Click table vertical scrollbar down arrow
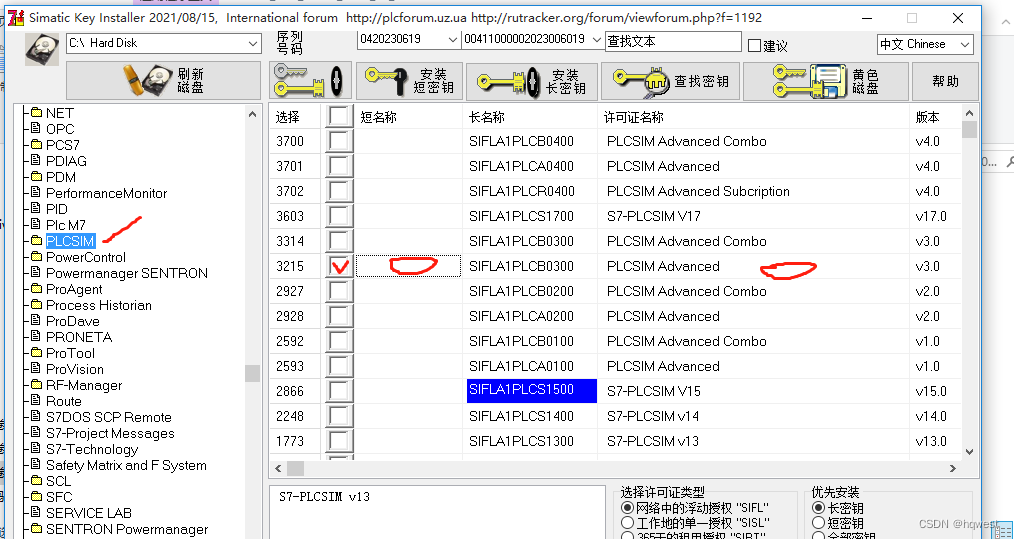The width and height of the screenshot is (1014, 539). [969, 452]
